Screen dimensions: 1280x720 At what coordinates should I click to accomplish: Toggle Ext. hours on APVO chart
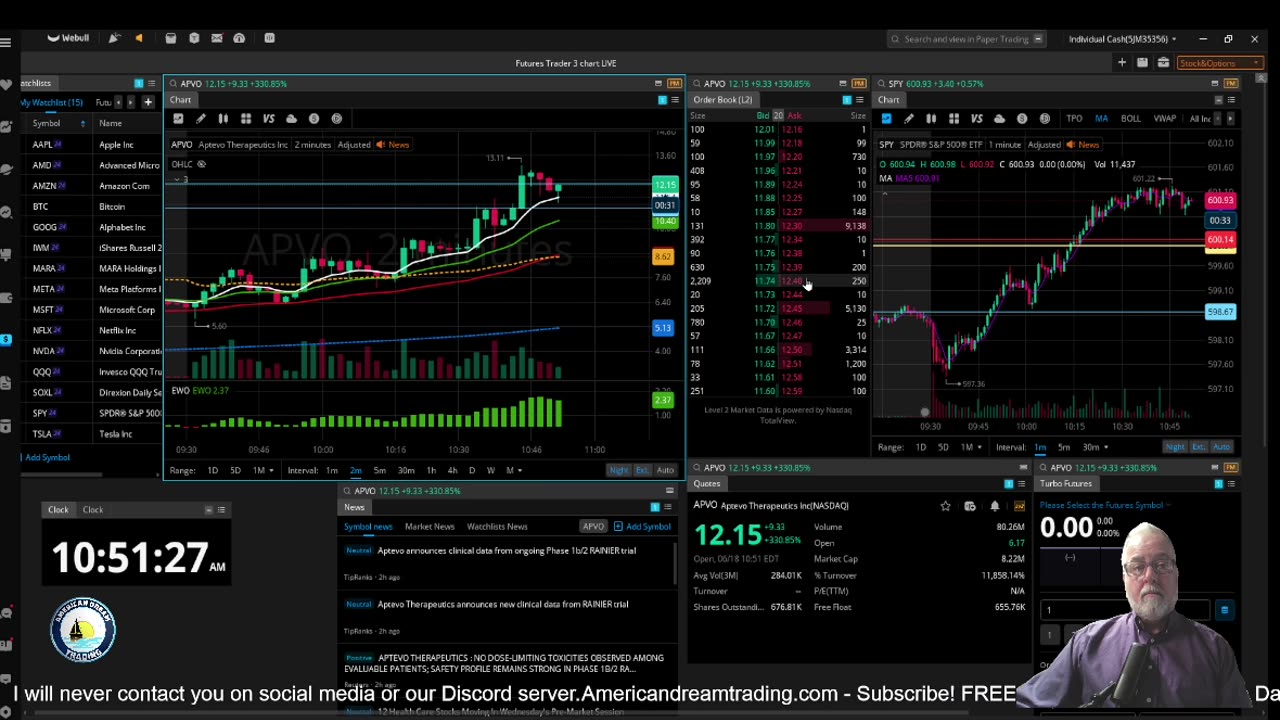coord(642,470)
